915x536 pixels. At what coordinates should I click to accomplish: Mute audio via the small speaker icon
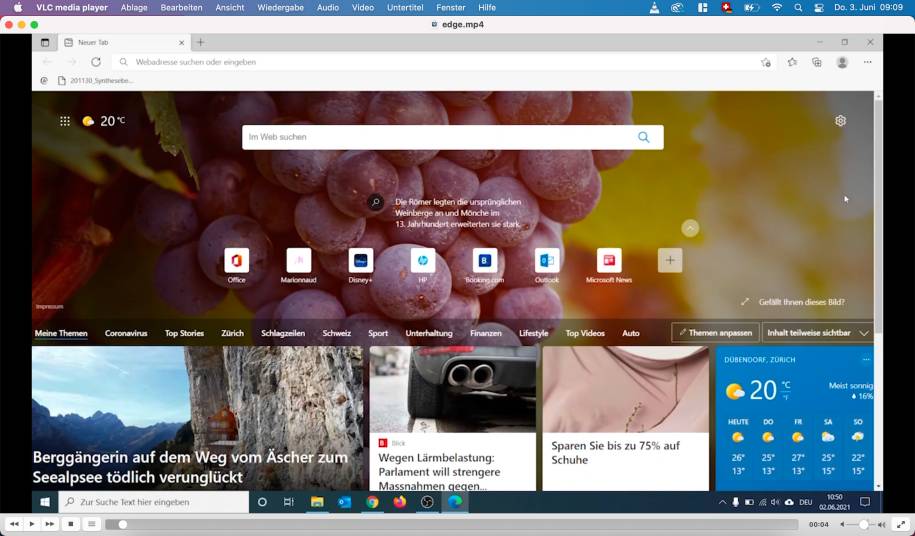point(843,524)
